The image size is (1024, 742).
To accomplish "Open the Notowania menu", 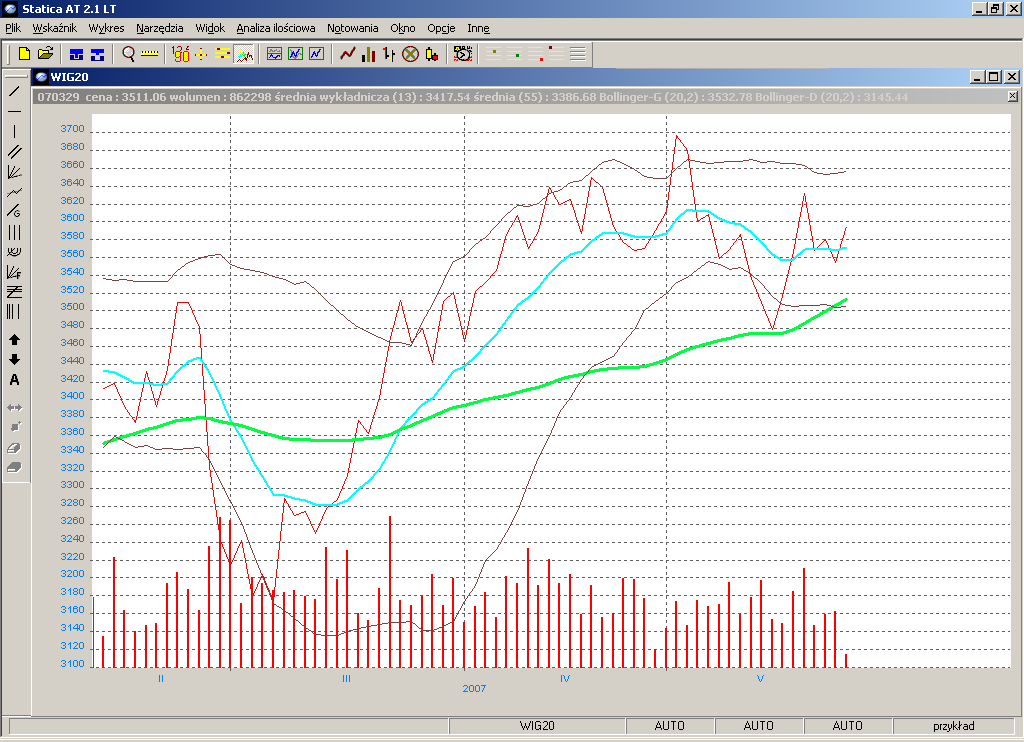I will tap(353, 28).
